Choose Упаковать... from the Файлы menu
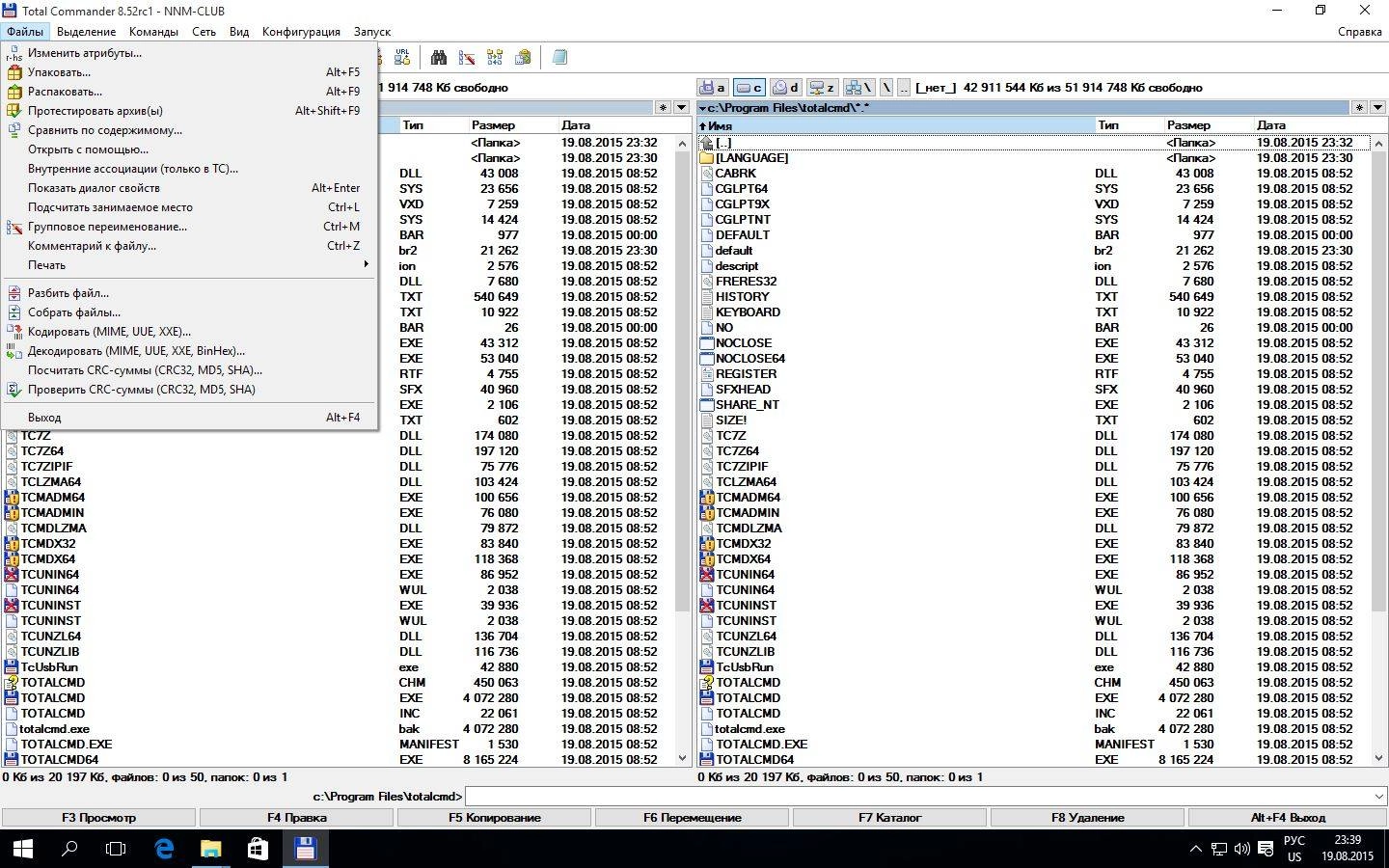The height and width of the screenshot is (868, 1389). click(189, 72)
